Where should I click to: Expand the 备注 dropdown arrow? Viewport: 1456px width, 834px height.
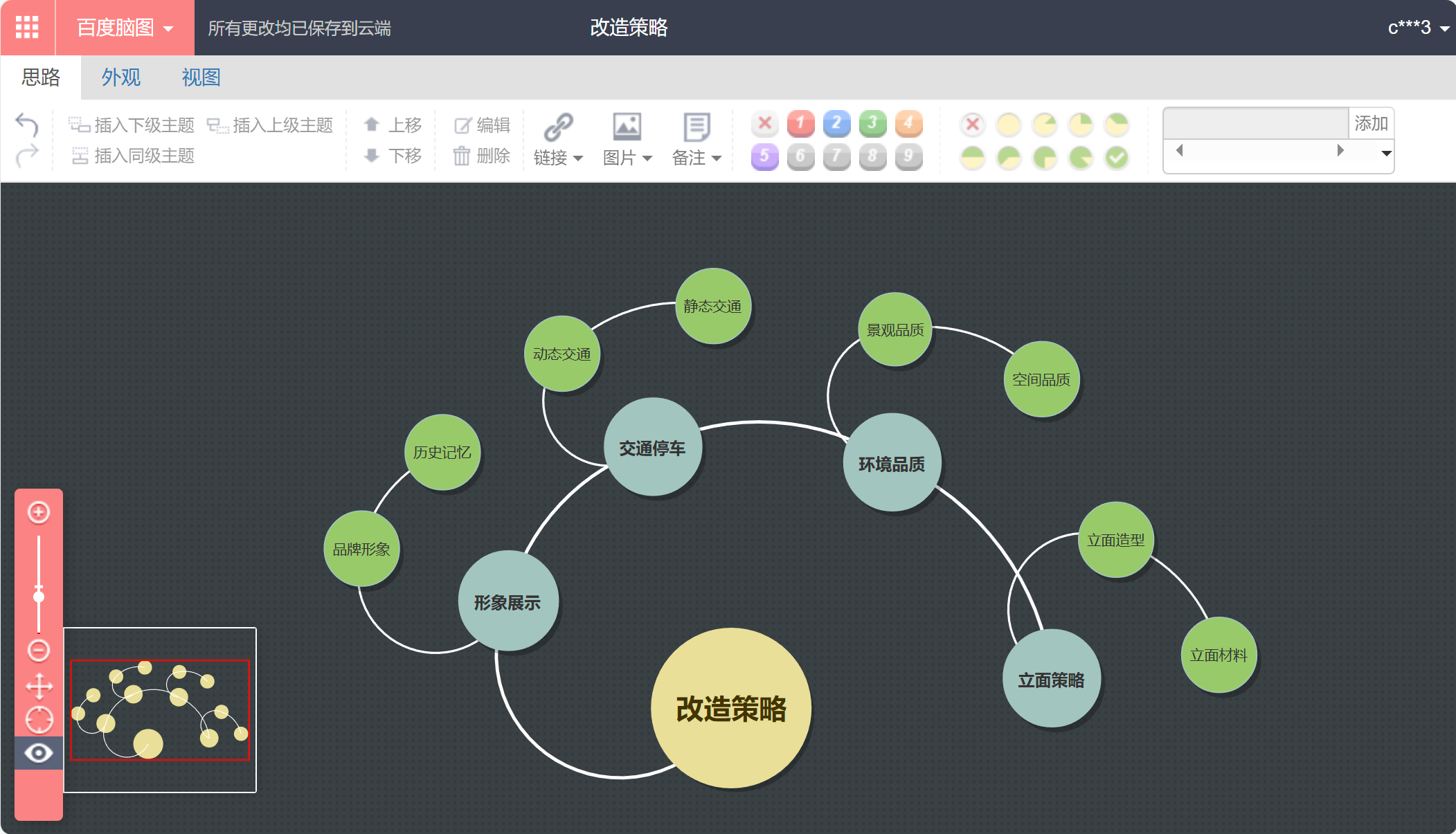pos(717,158)
